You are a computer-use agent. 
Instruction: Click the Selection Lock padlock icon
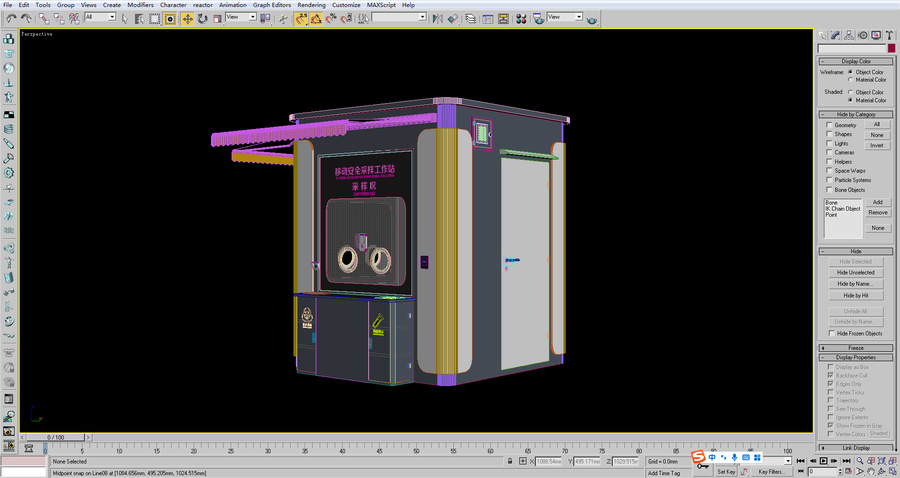510,461
